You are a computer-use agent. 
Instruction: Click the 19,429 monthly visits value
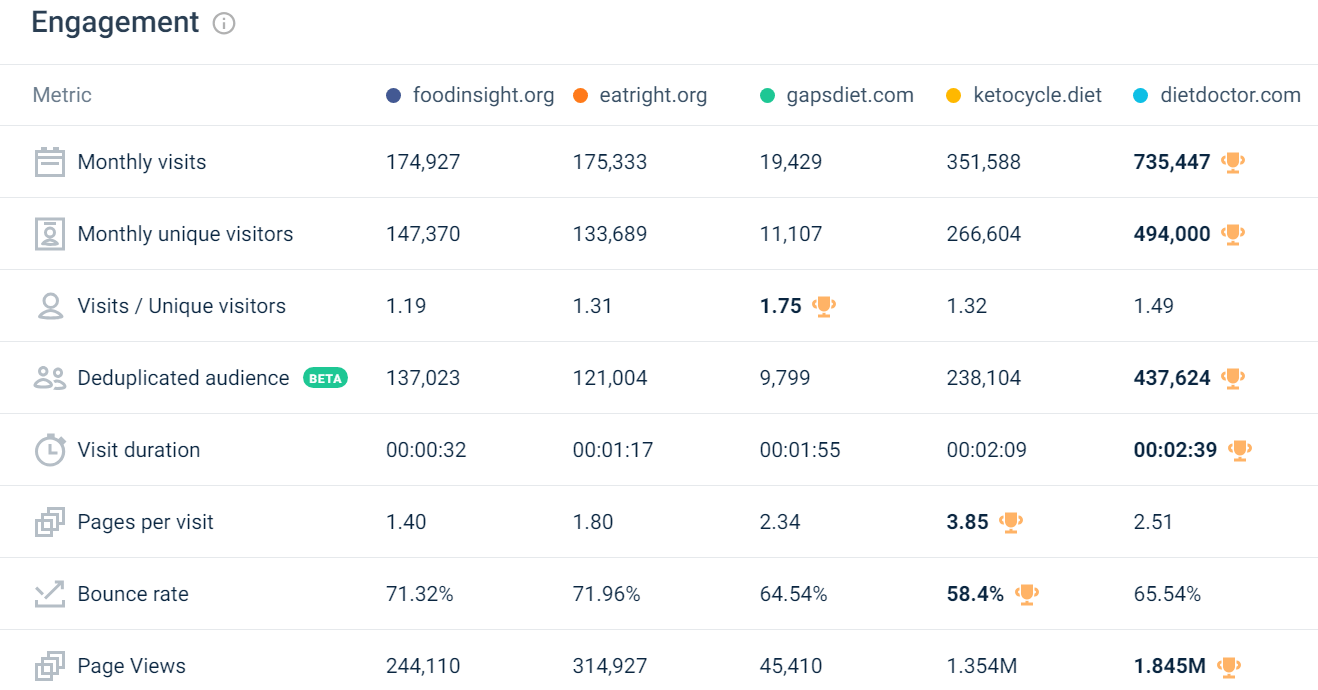point(791,162)
